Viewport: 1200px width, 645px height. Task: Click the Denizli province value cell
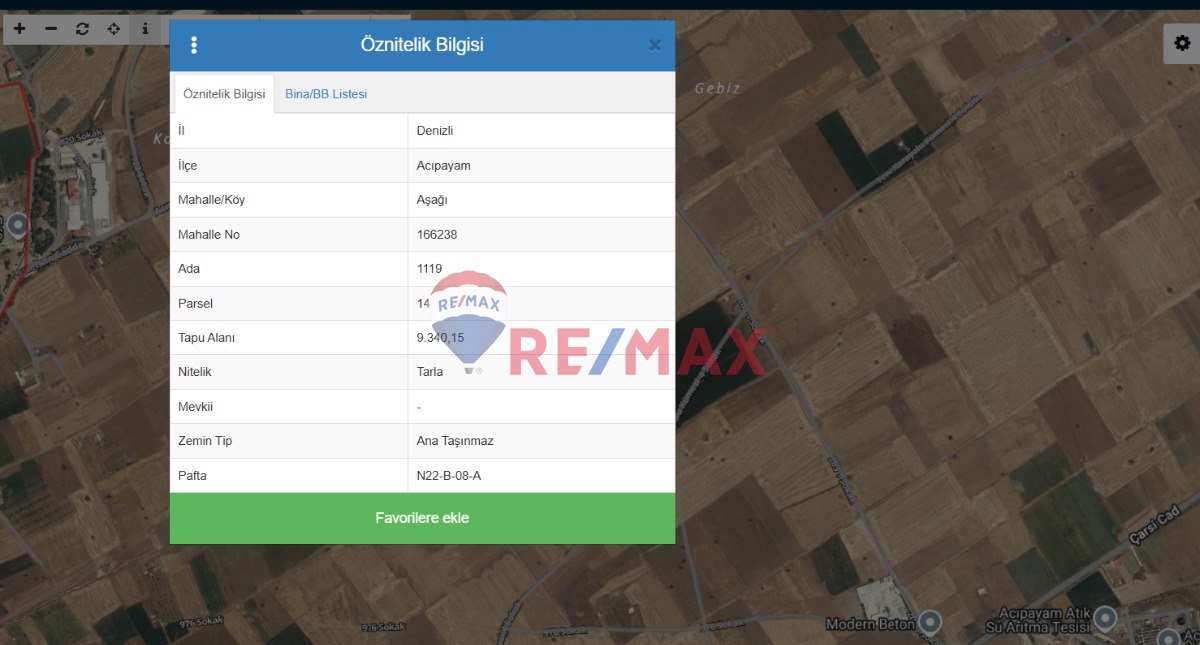click(435, 131)
